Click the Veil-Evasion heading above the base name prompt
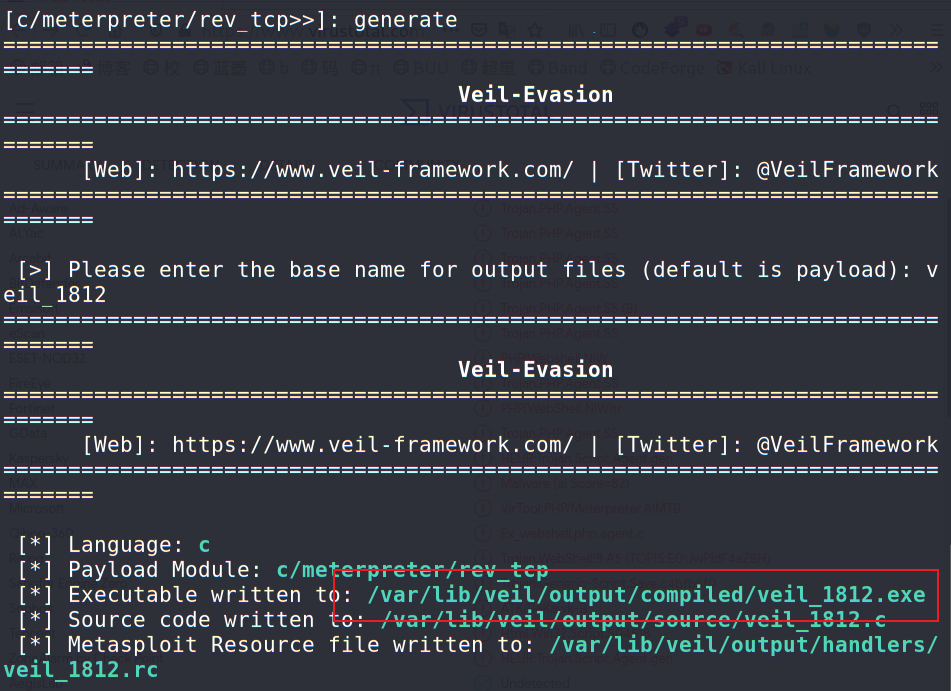Viewport: 951px width, 691px height. tap(535, 95)
